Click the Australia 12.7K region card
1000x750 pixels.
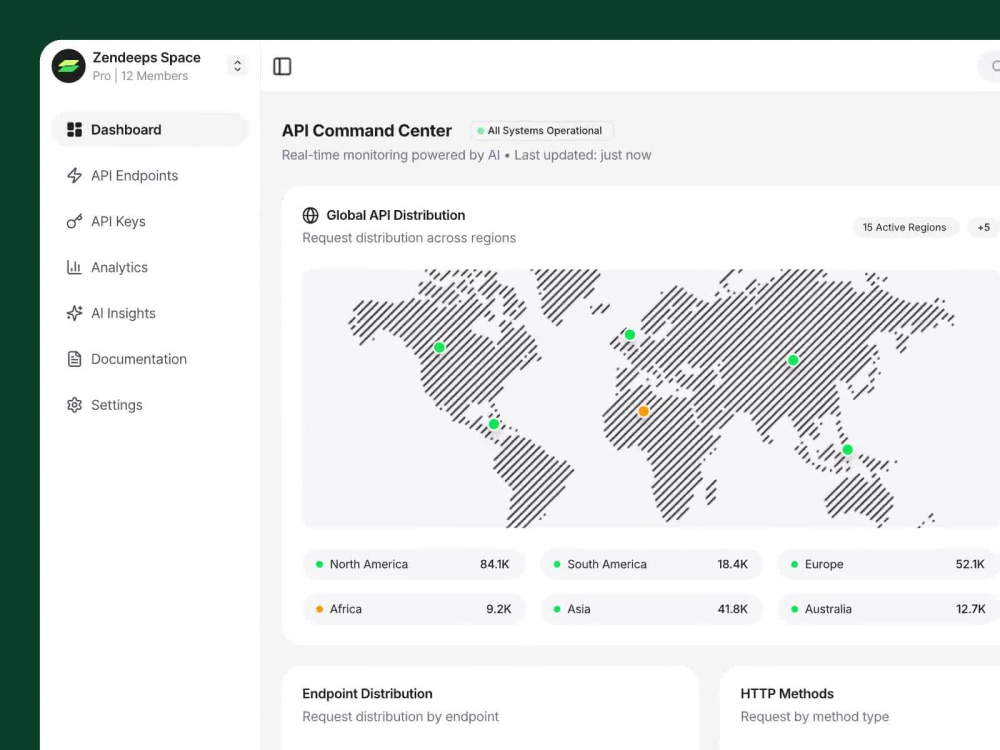click(889, 609)
